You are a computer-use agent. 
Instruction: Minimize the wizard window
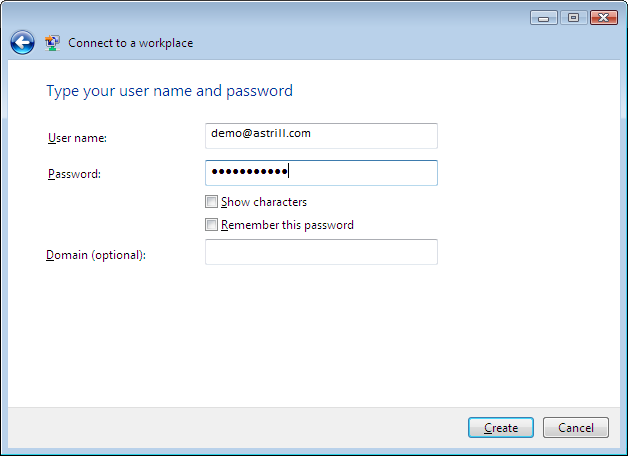pyautogui.click(x=543, y=18)
